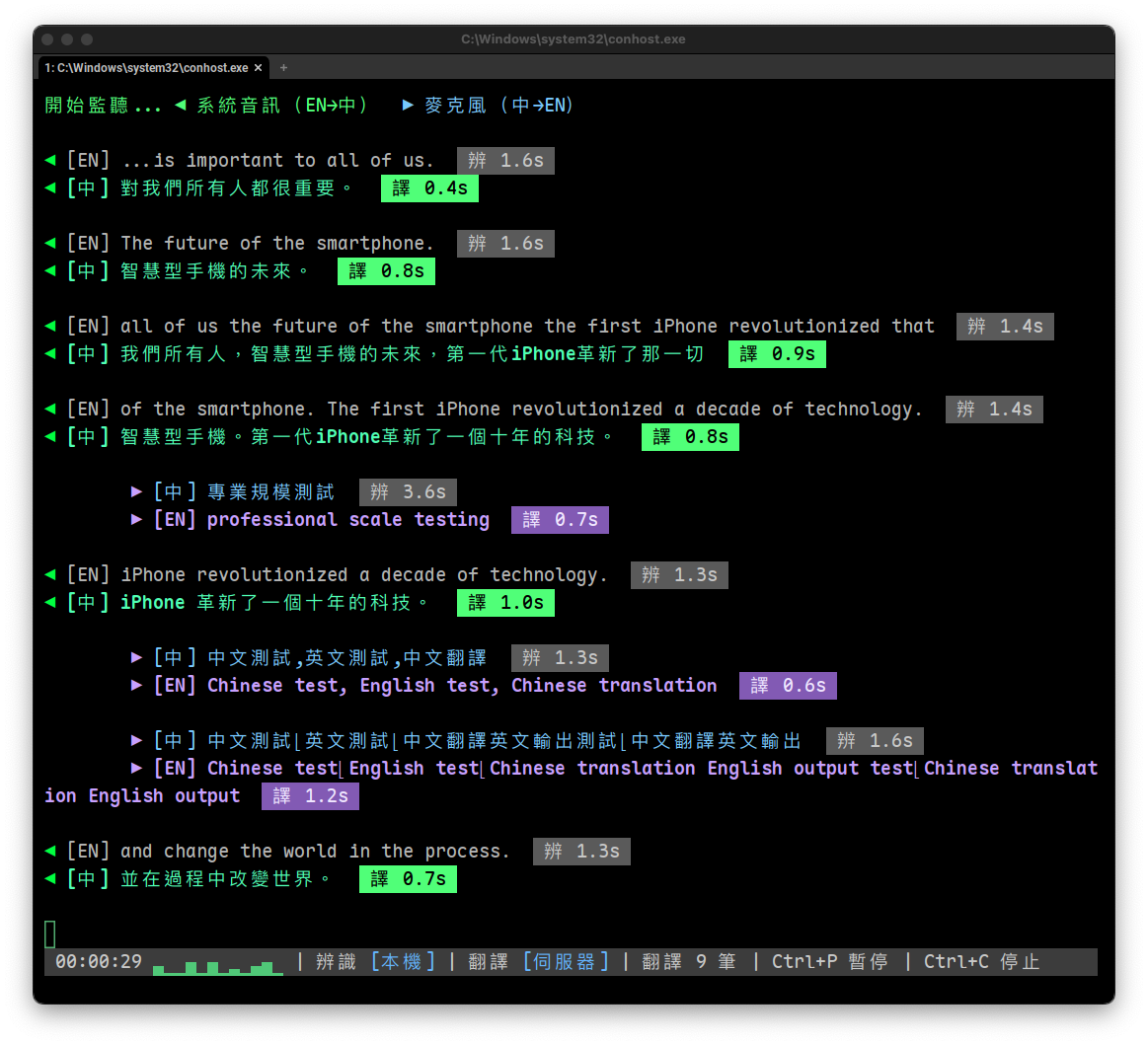
Task: Select the conhost.exe tab
Action: coord(153,68)
